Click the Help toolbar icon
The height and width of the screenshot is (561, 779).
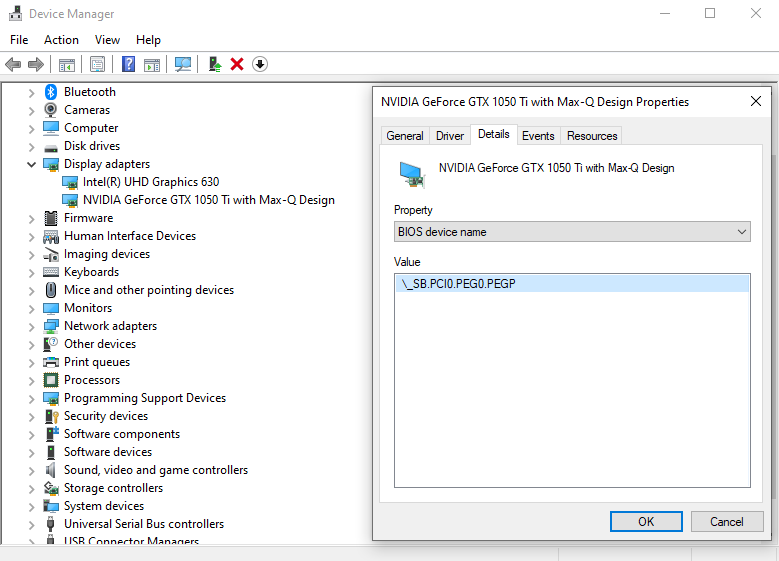click(128, 64)
